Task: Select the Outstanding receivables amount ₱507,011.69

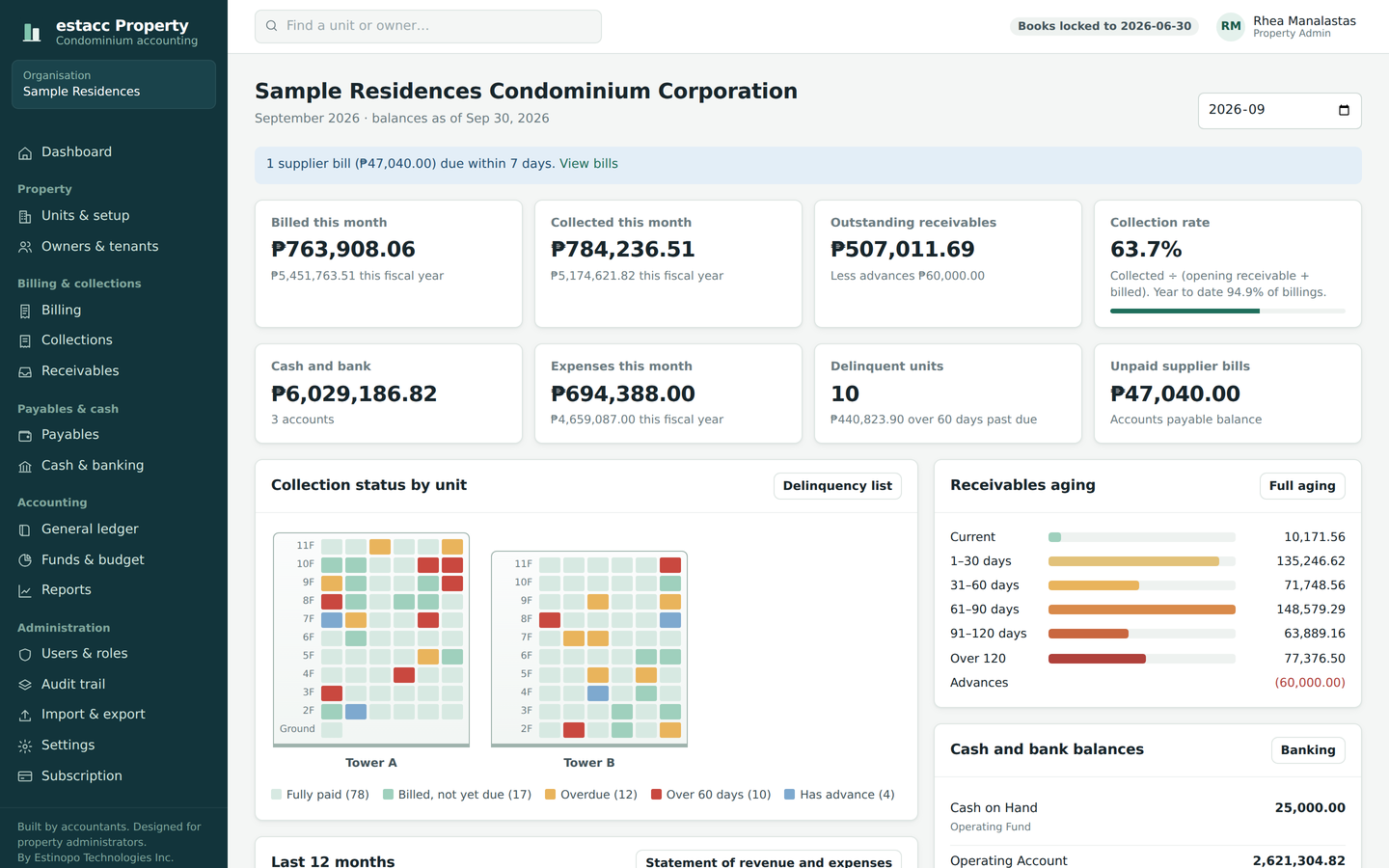Action: click(x=903, y=250)
